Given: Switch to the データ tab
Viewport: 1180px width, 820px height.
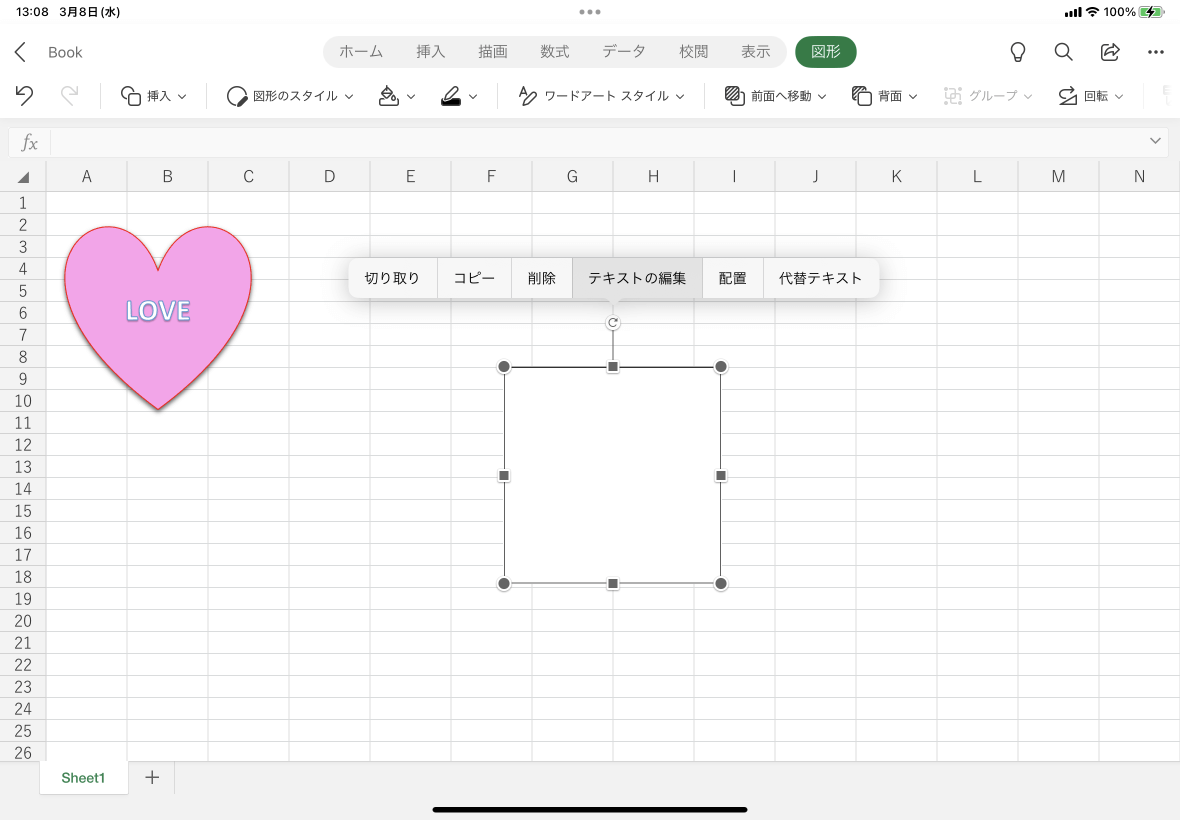Looking at the screenshot, I should click(624, 52).
